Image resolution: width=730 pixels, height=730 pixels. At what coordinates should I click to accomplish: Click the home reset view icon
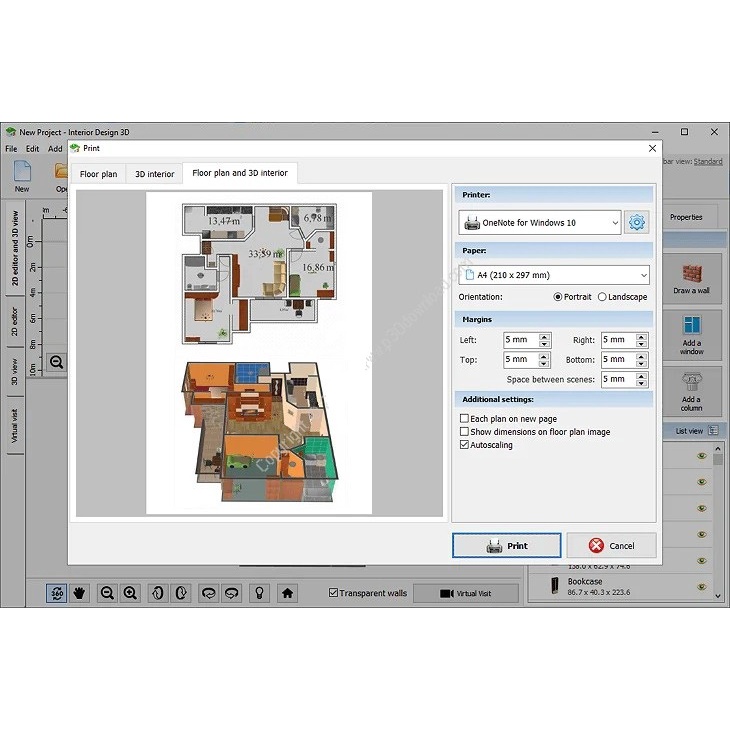click(287, 593)
